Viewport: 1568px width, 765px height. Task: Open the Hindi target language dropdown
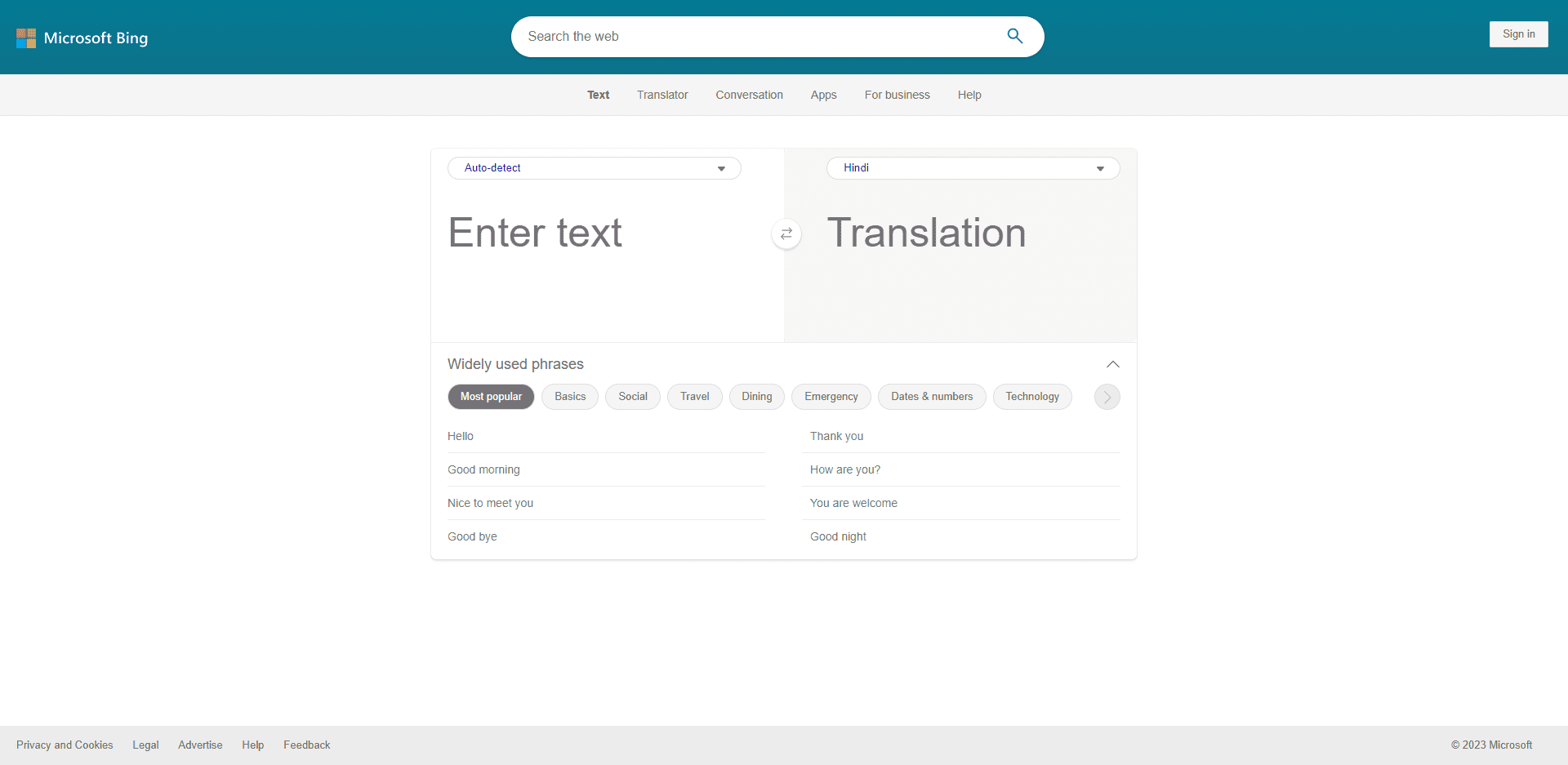click(x=973, y=168)
